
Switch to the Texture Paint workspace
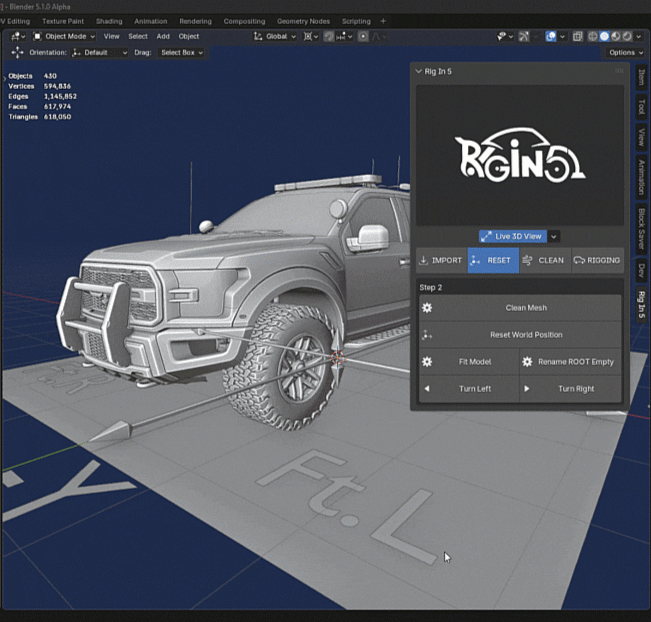[x=63, y=21]
